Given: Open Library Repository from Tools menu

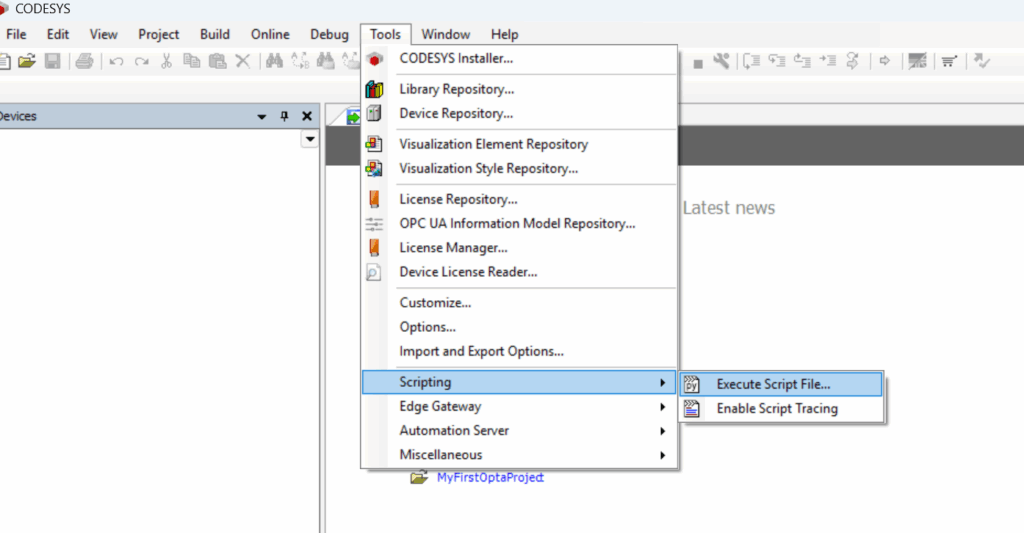Looking at the screenshot, I should tap(456, 89).
